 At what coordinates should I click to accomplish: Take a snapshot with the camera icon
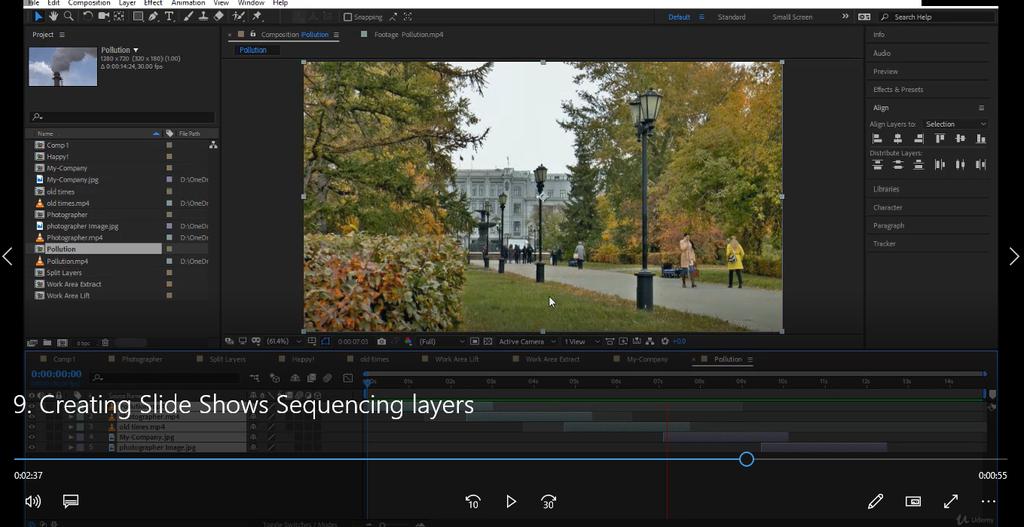[x=381, y=341]
